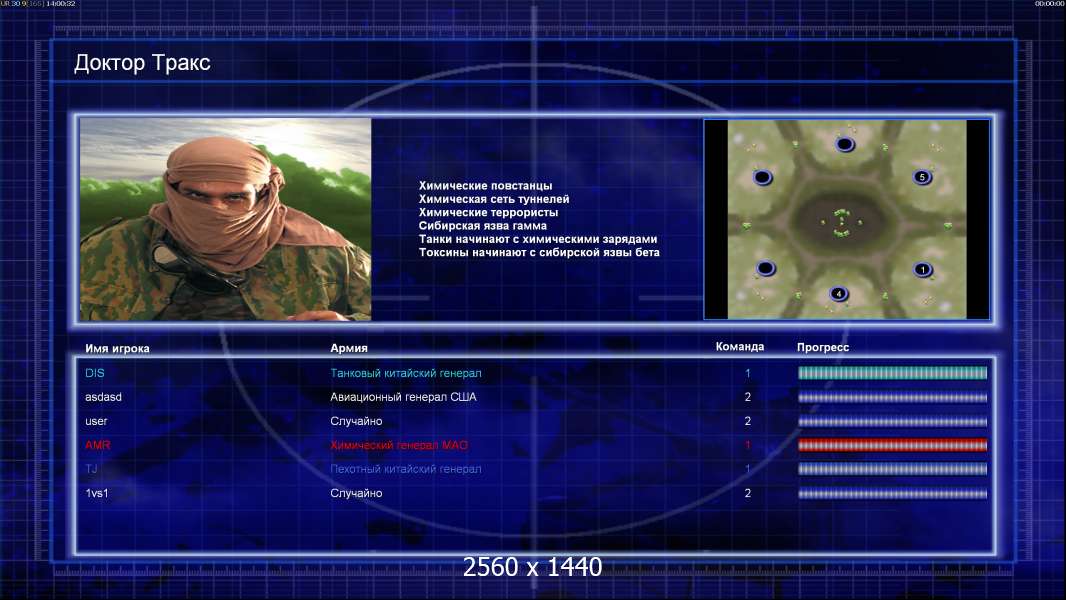Screen dimensions: 1066x600
Task: Click 'Прогресс' column header
Action: [x=823, y=347]
